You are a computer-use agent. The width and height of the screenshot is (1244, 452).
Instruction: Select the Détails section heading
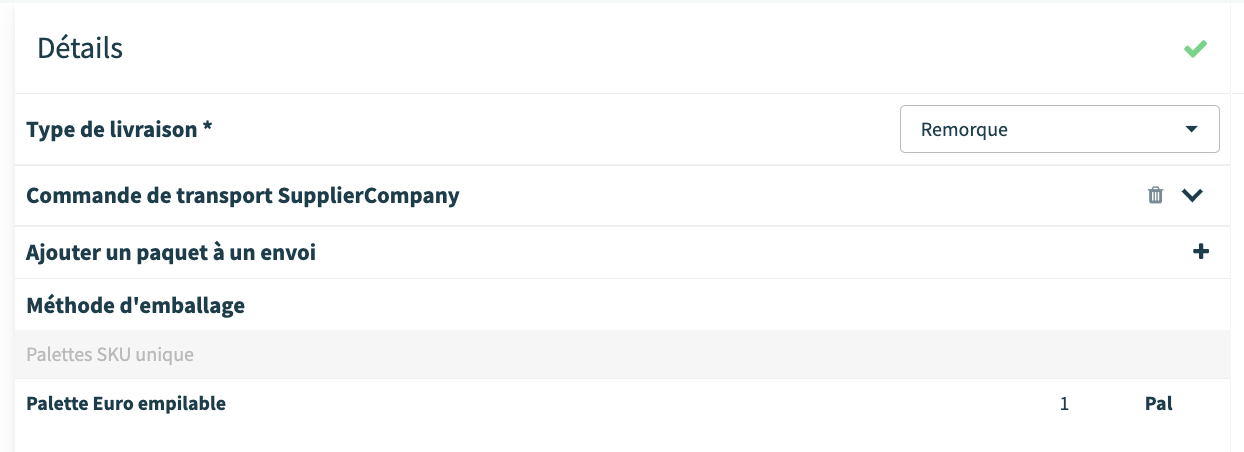click(80, 47)
